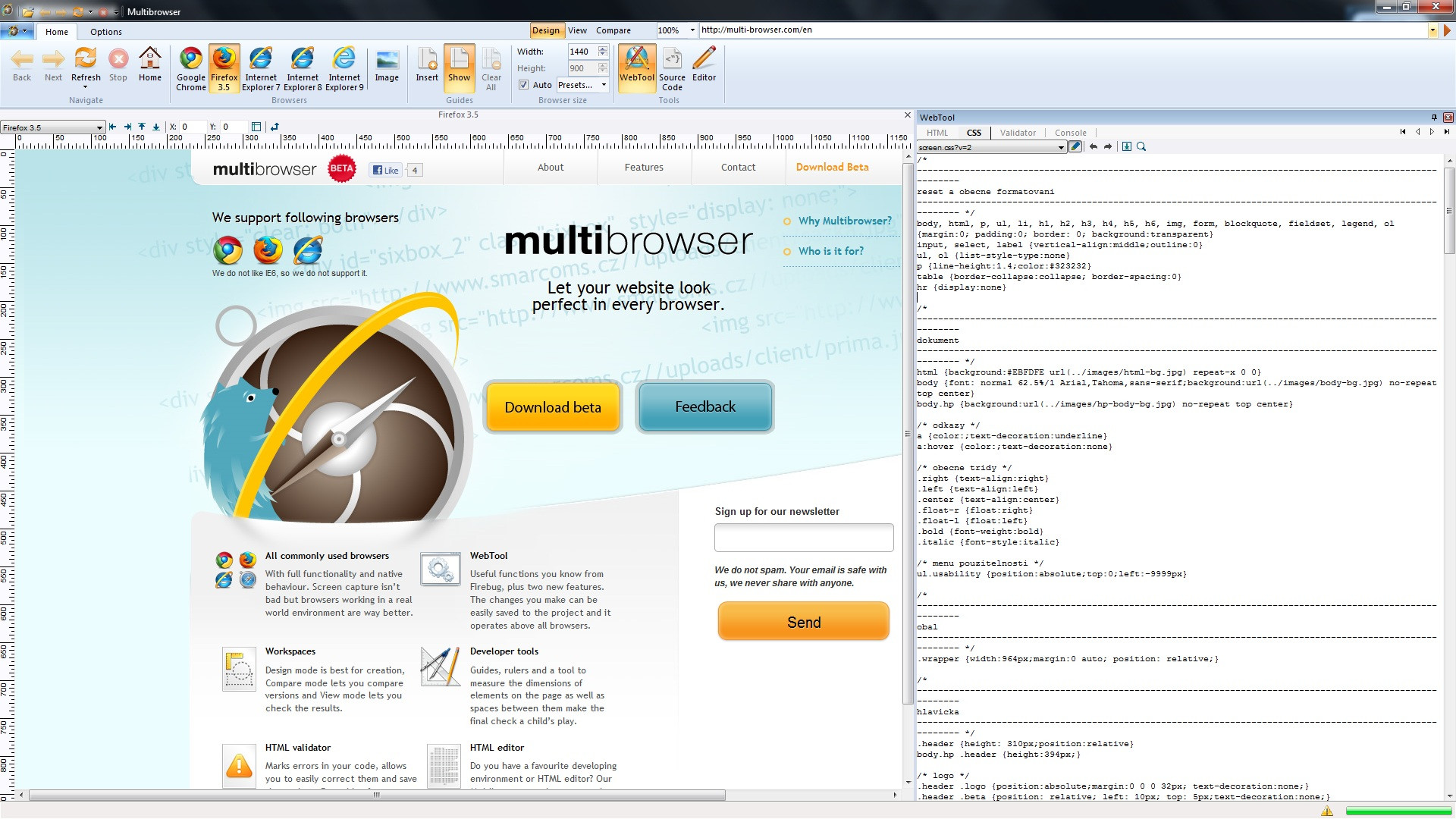This screenshot has height=819, width=1456.
Task: Open the HTML tab in WebTool
Action: click(937, 133)
